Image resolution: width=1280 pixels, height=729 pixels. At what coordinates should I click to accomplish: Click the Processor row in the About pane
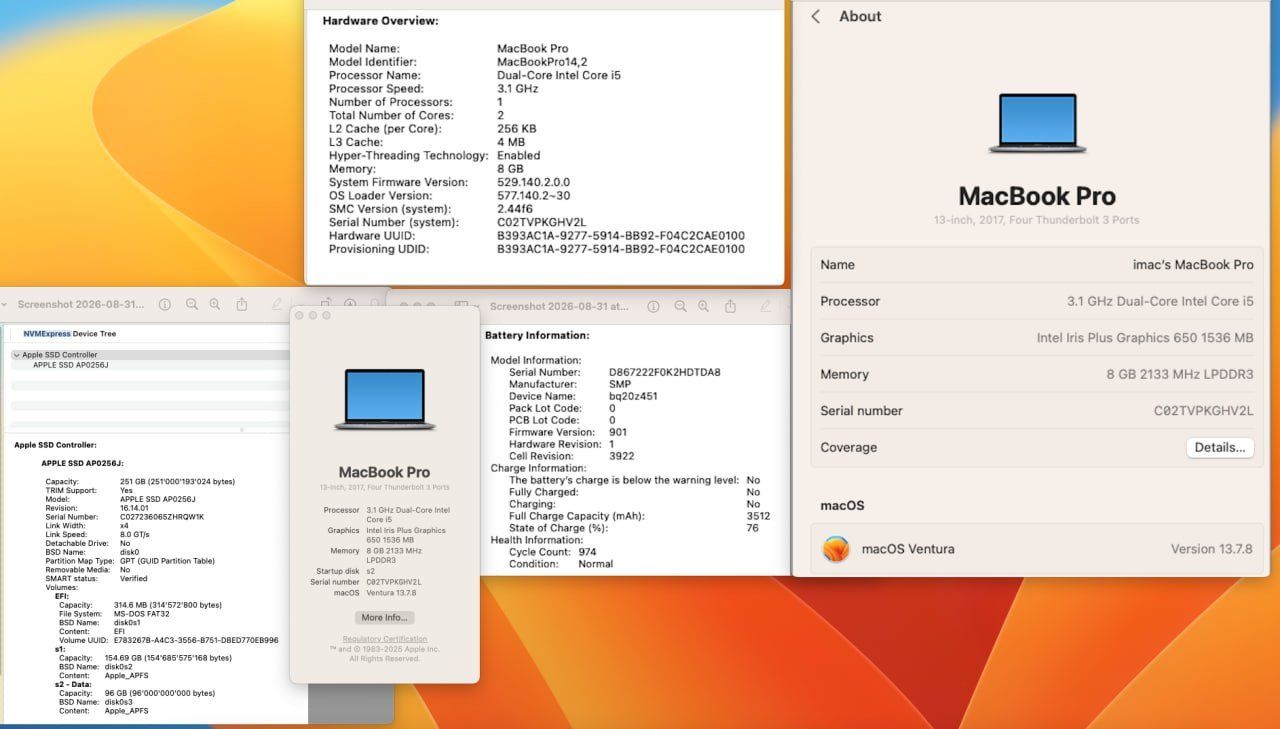pos(1037,301)
